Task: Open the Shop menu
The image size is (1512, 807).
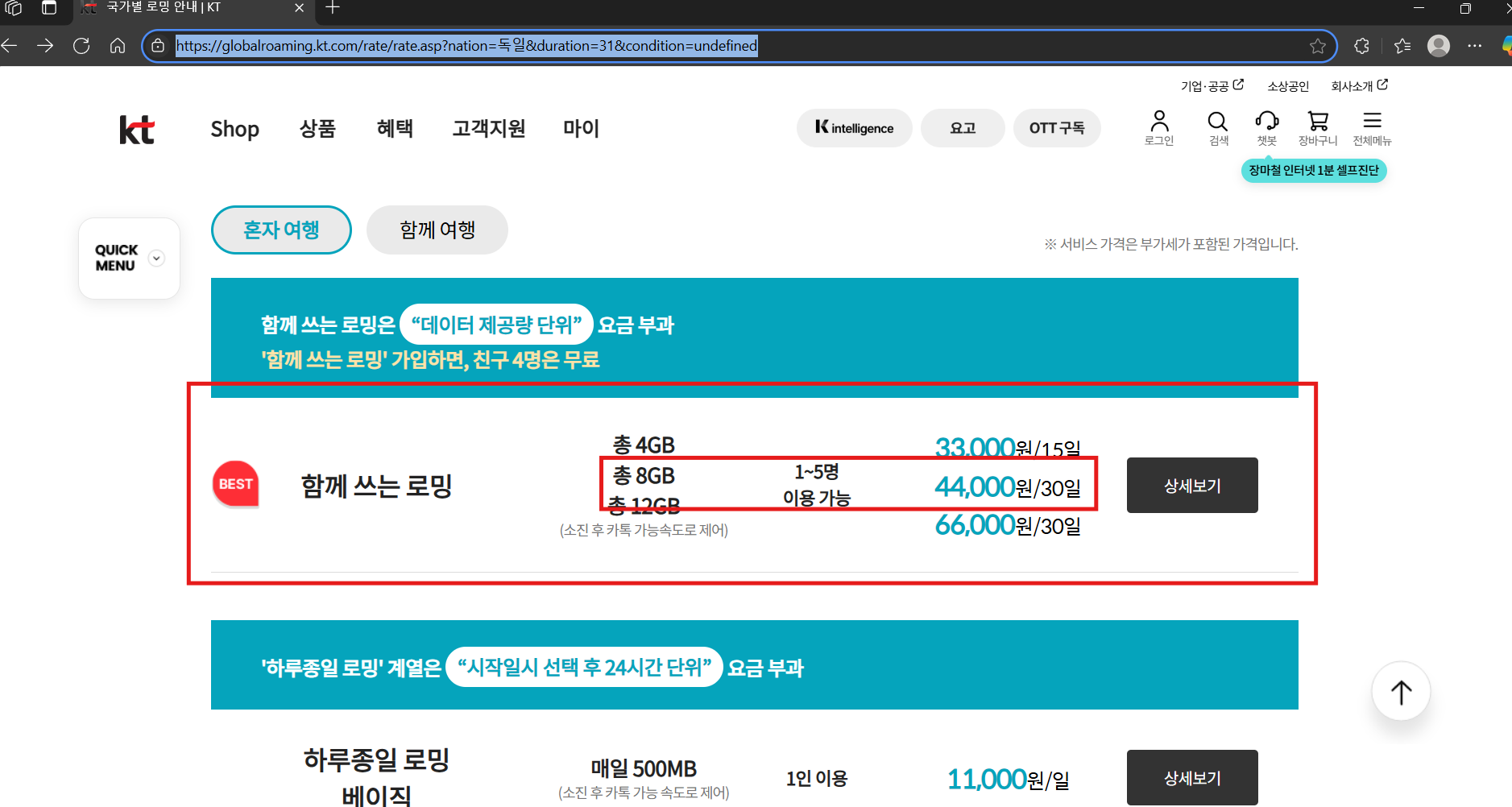Action: coord(235,129)
